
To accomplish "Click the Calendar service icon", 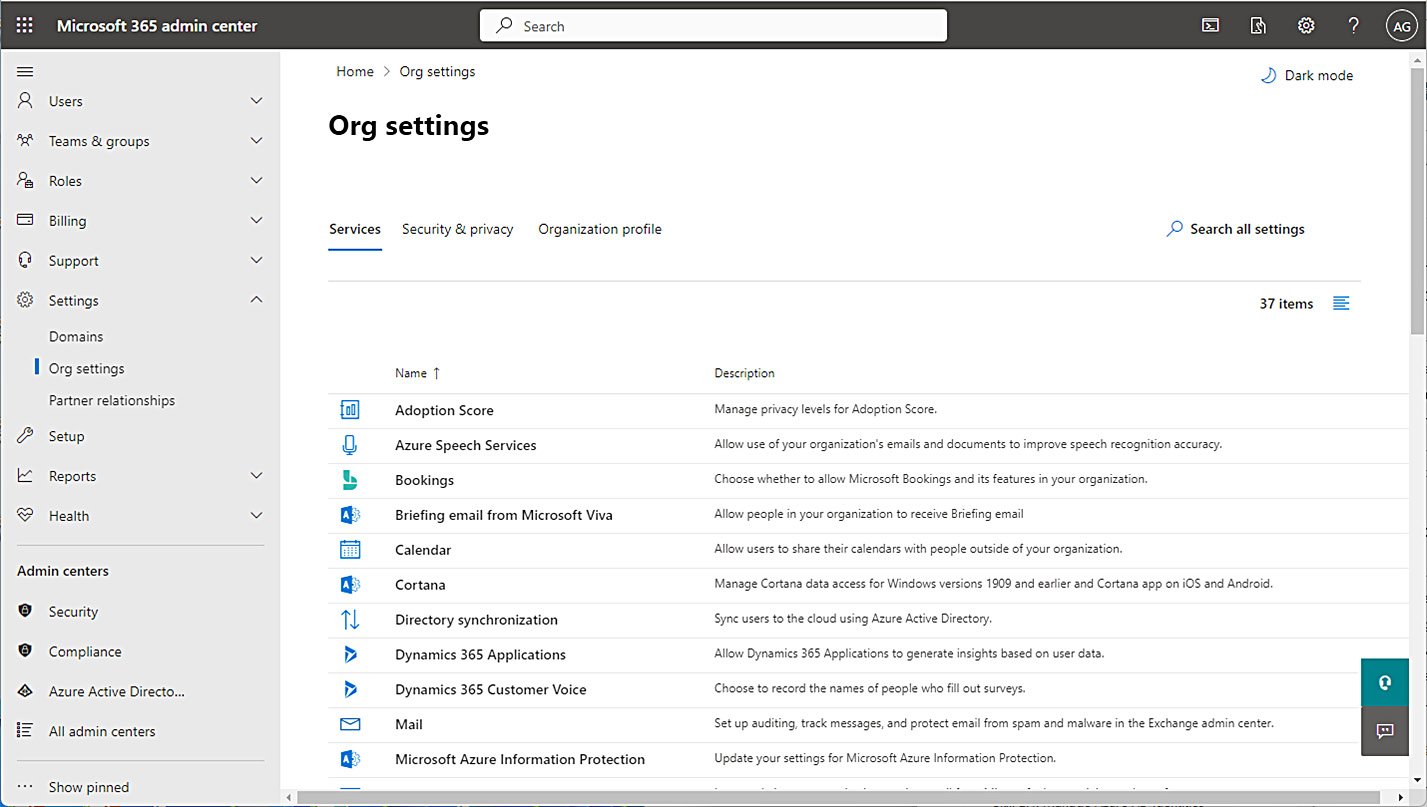I will click(x=350, y=550).
